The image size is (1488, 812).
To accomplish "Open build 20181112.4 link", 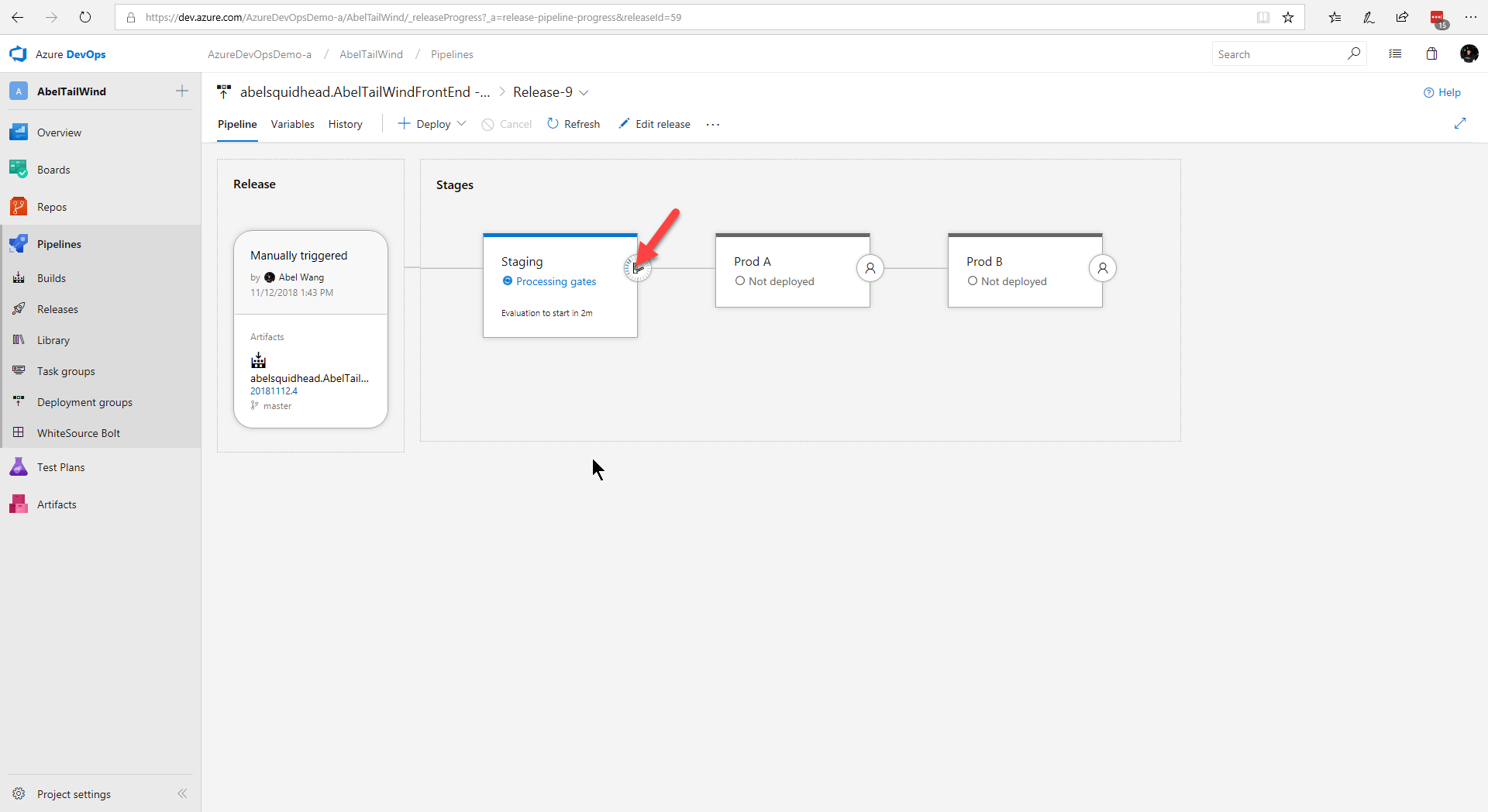I will coord(274,391).
